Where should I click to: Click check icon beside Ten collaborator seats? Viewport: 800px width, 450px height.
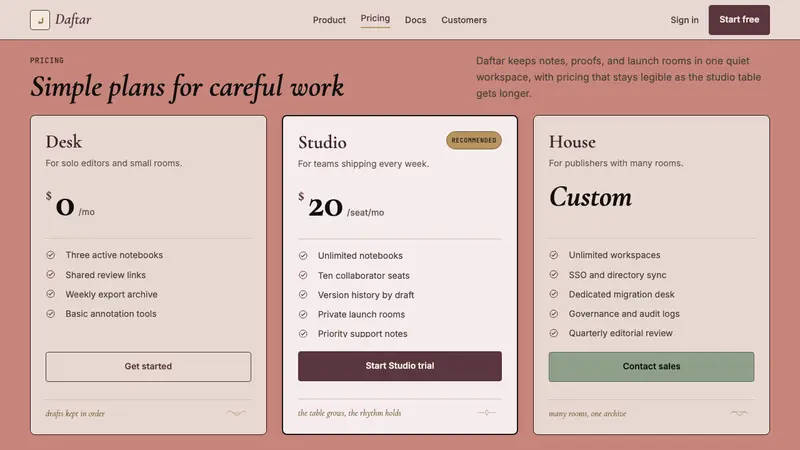point(303,275)
